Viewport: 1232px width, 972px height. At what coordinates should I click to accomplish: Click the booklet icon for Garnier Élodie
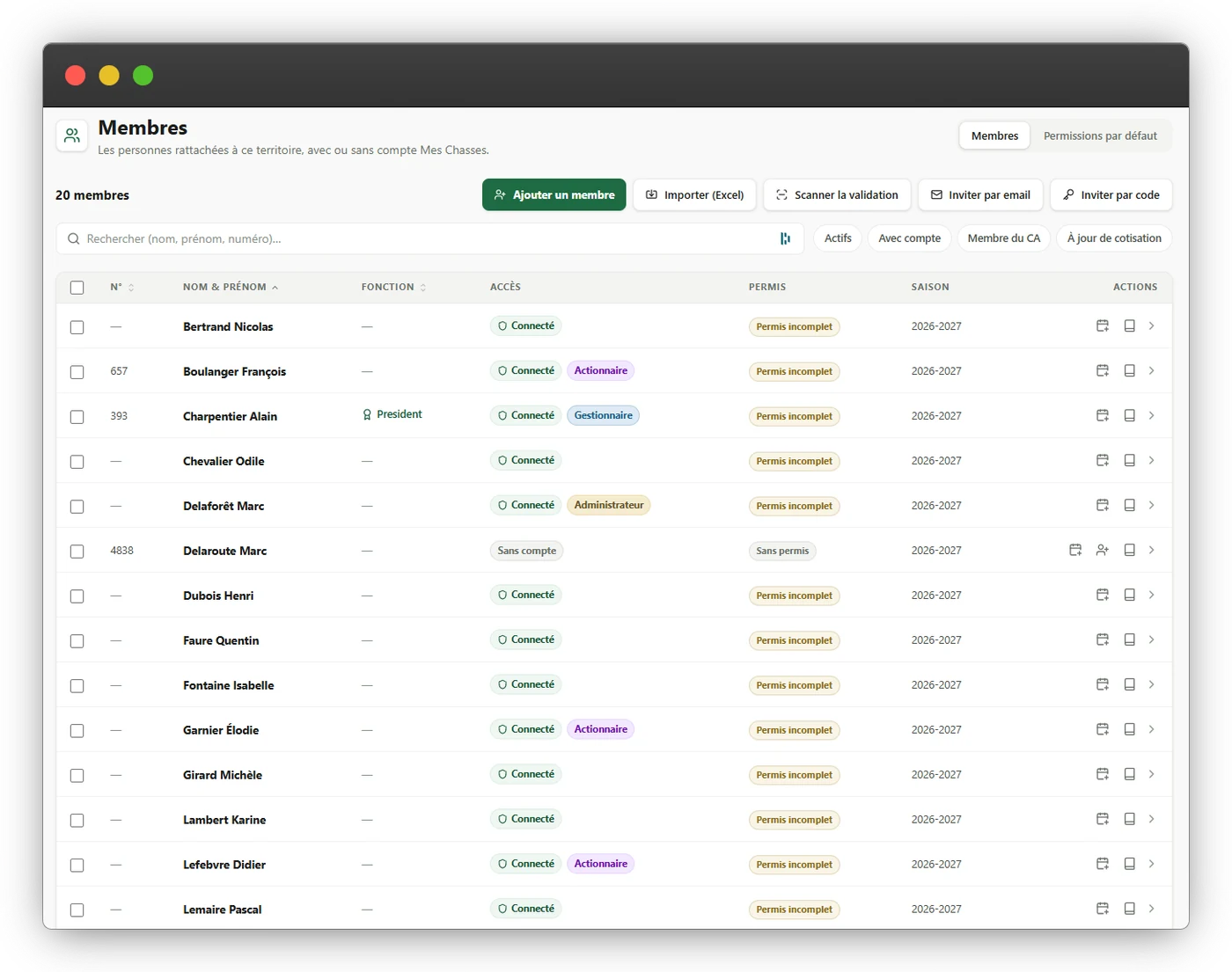(1129, 730)
